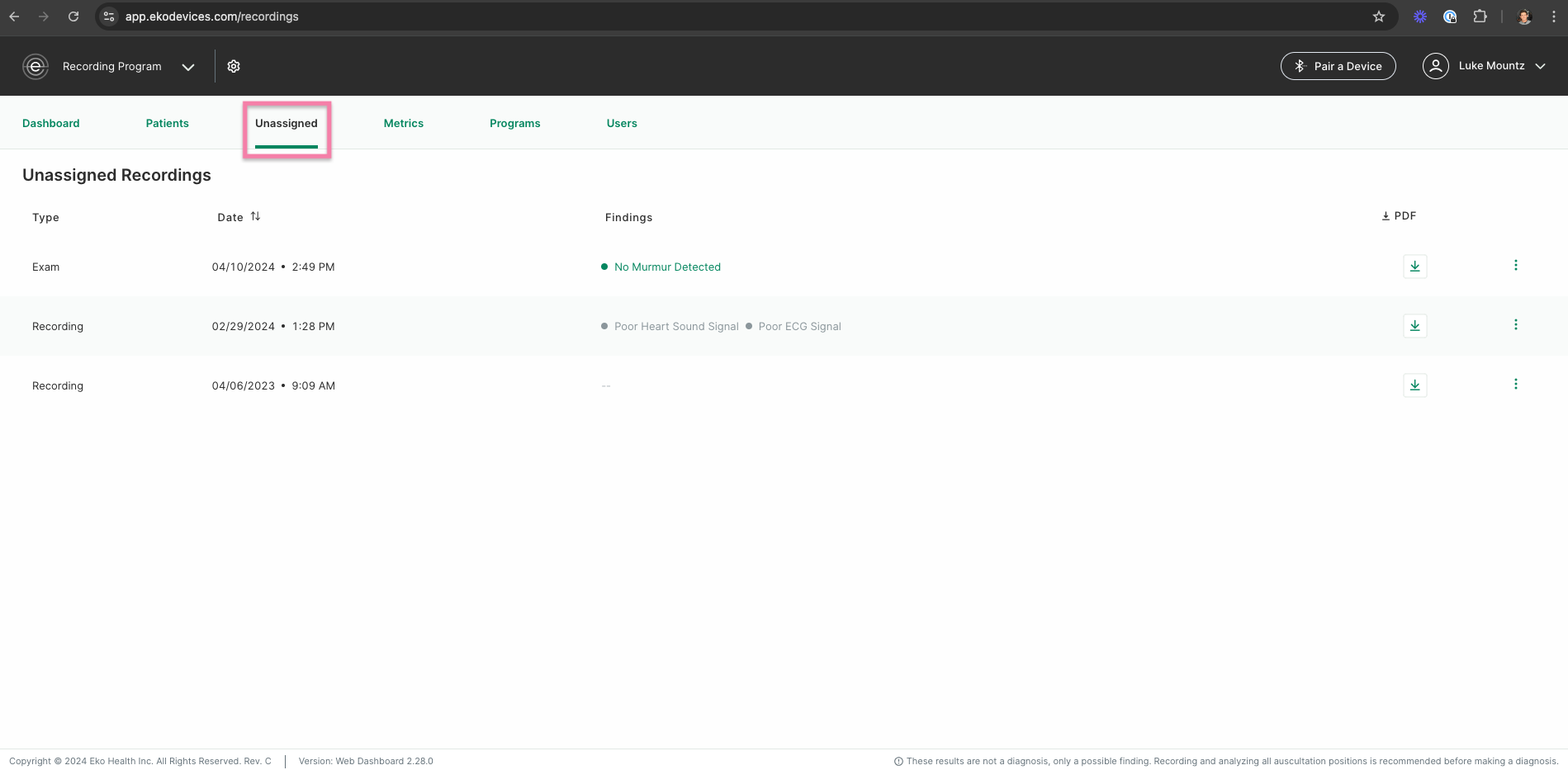Expand the Recording Program dropdown chevron

coord(188,67)
